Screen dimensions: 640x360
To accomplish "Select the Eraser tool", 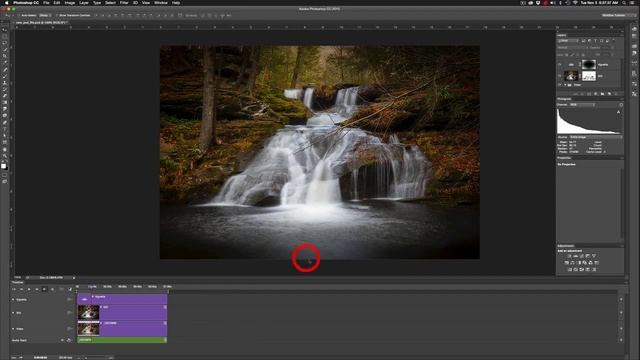I will tap(5, 96).
